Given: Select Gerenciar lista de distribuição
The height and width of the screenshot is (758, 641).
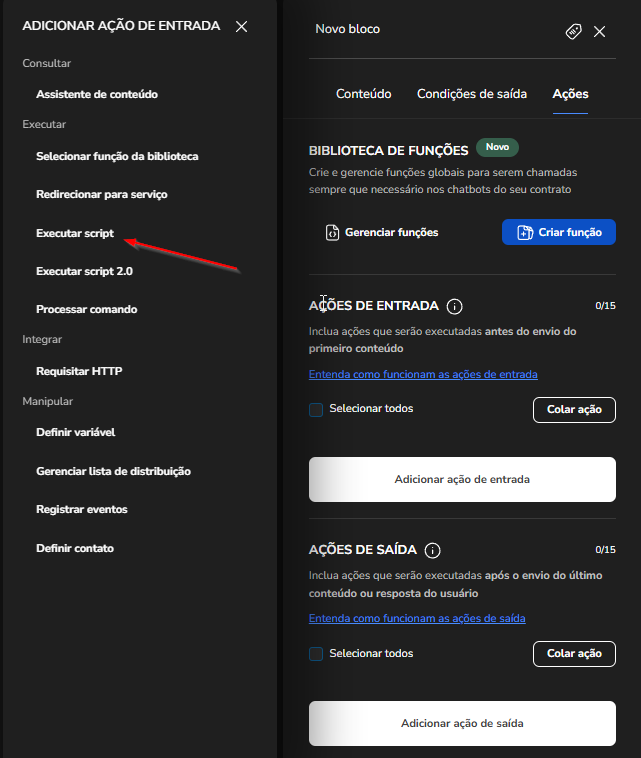Looking at the screenshot, I should coord(114,471).
